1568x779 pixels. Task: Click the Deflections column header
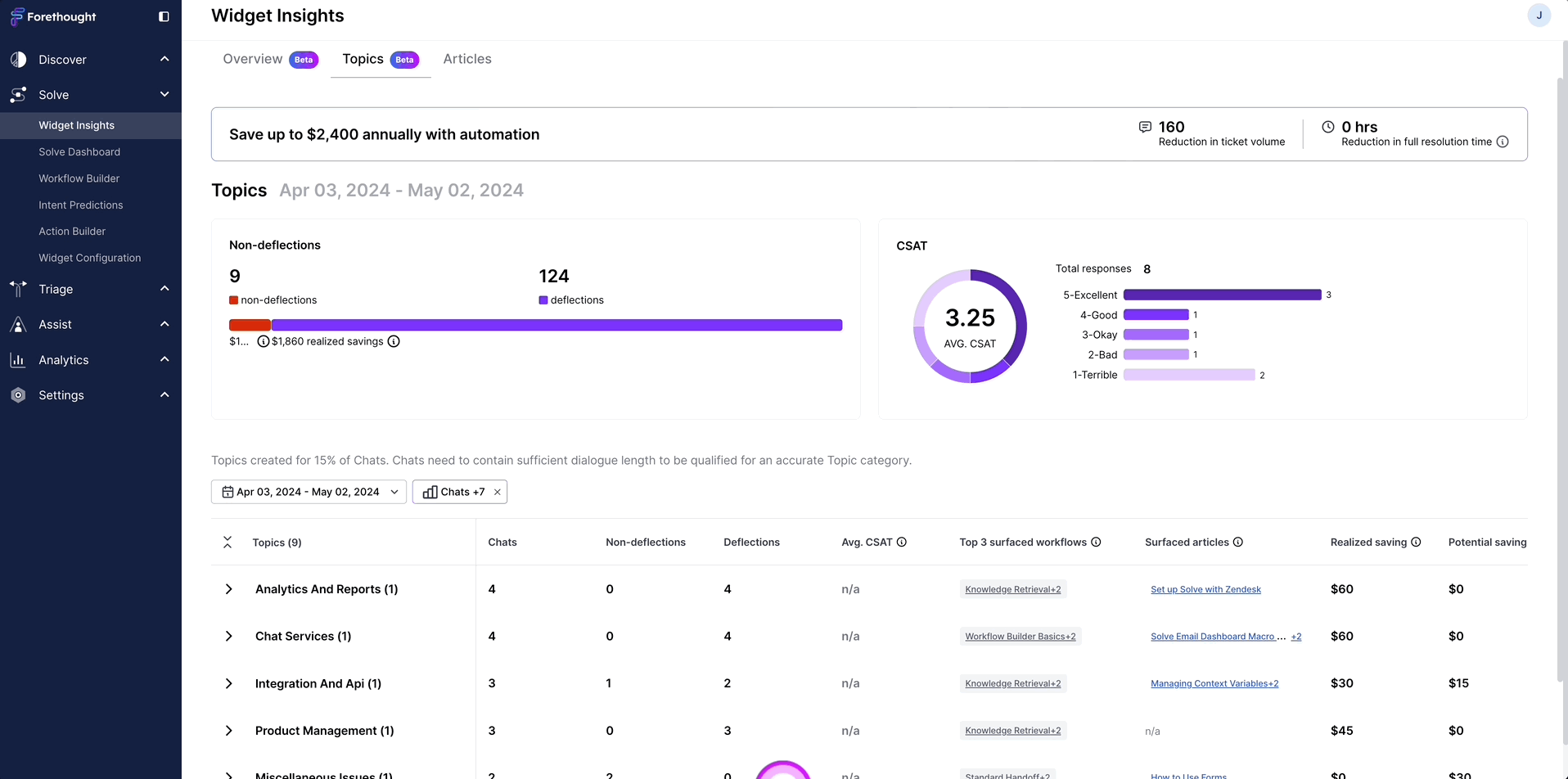[x=751, y=542]
